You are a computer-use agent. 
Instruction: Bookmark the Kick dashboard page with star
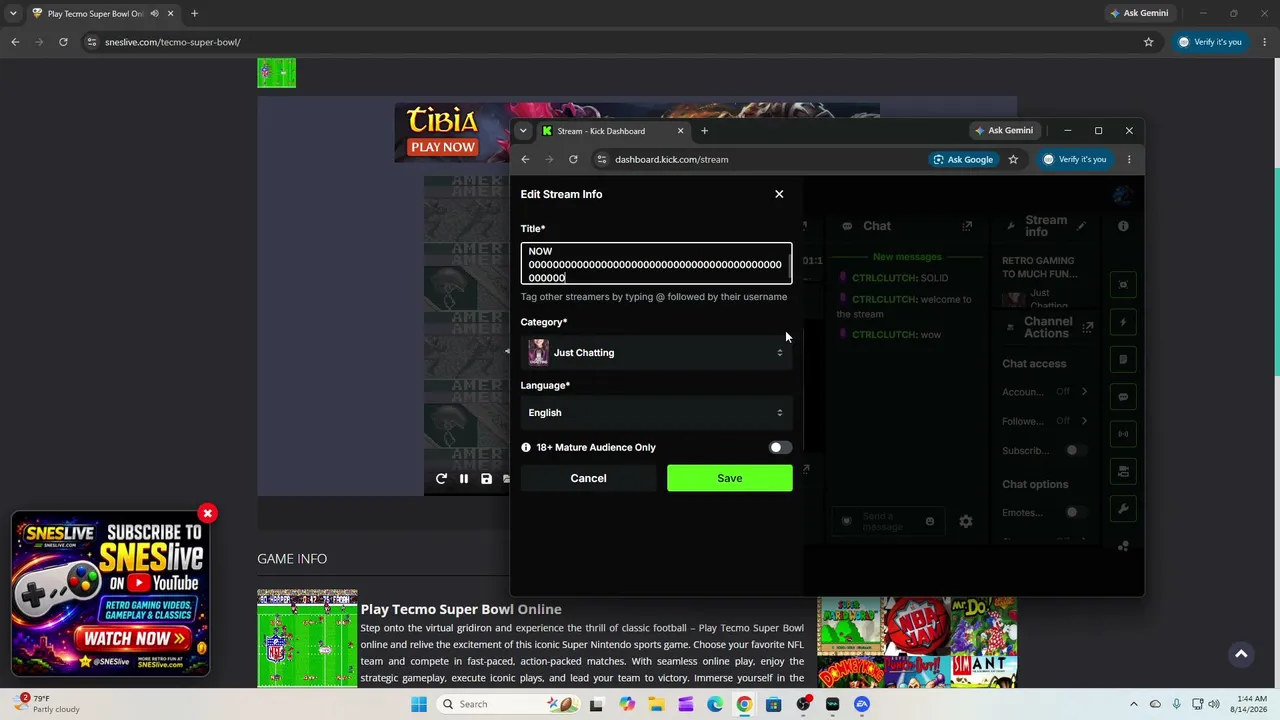tap(1013, 159)
